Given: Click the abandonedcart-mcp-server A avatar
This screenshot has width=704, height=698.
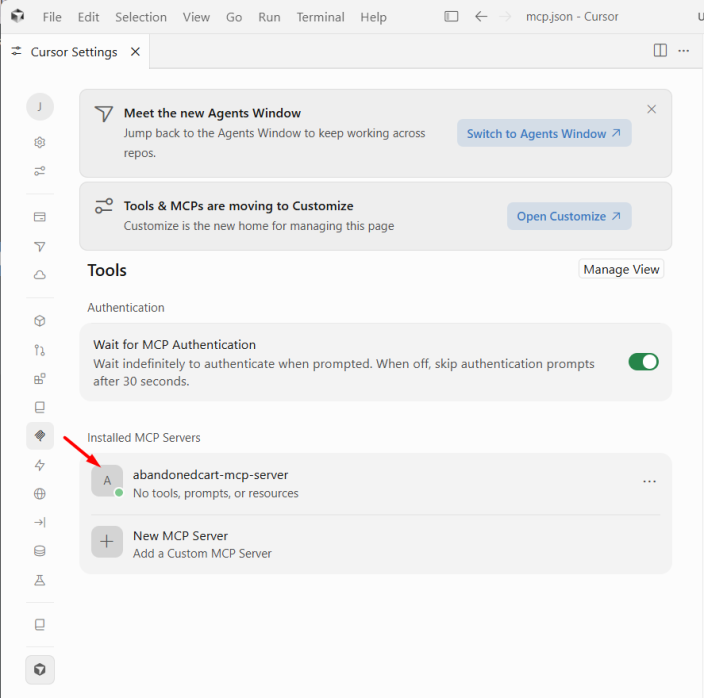Looking at the screenshot, I should [x=107, y=481].
